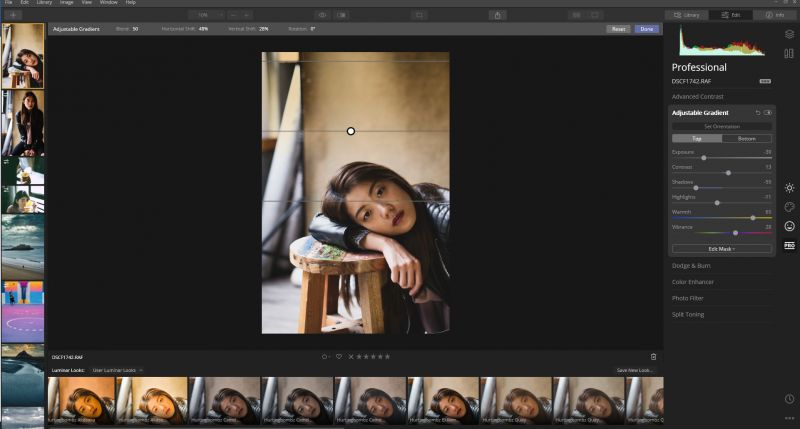
Task: Toggle the eye quick preview icon
Action: click(322, 15)
